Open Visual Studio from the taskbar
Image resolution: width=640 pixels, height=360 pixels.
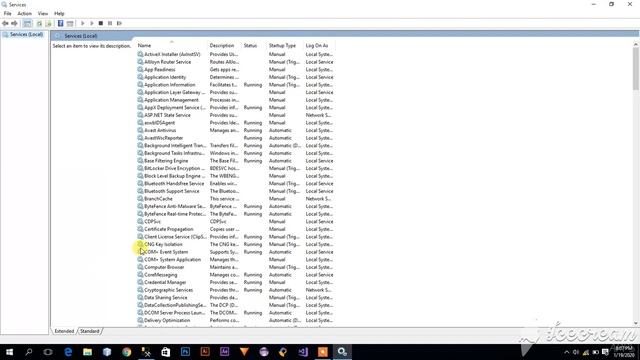(303, 352)
